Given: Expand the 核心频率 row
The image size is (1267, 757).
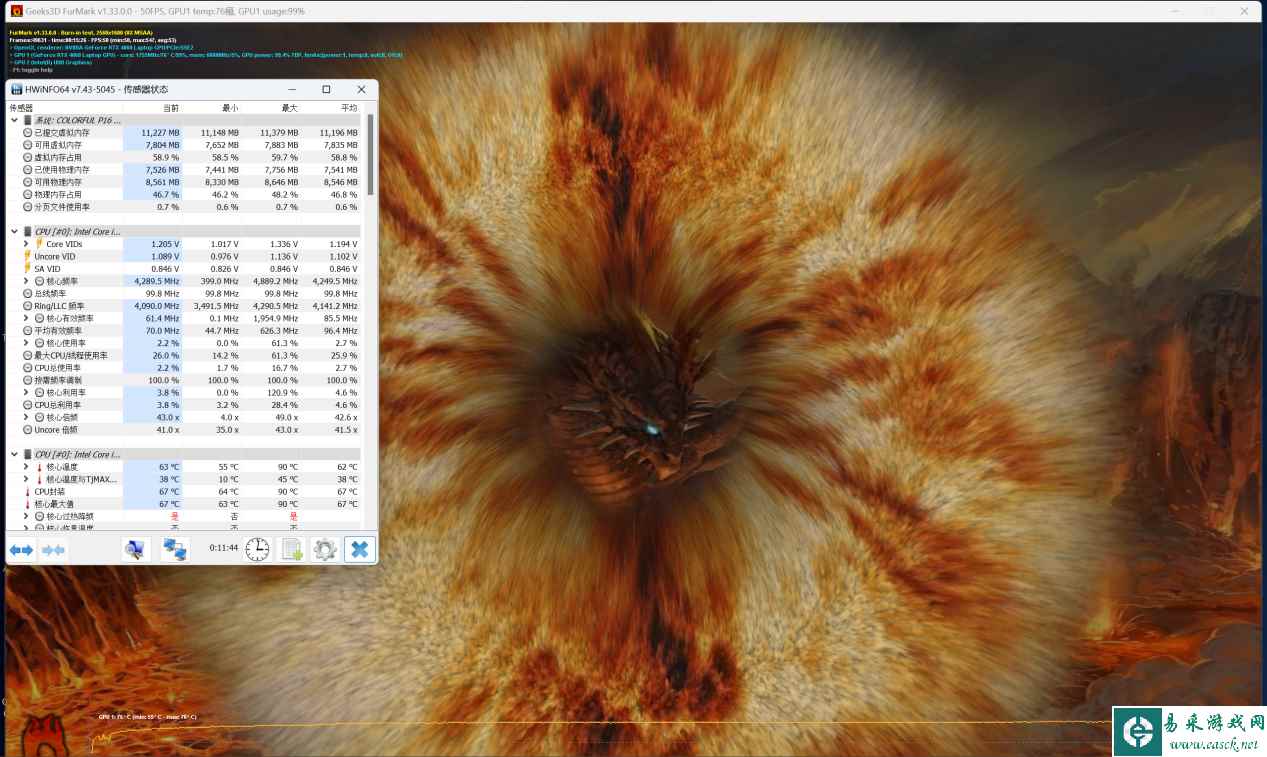Looking at the screenshot, I should (26, 281).
